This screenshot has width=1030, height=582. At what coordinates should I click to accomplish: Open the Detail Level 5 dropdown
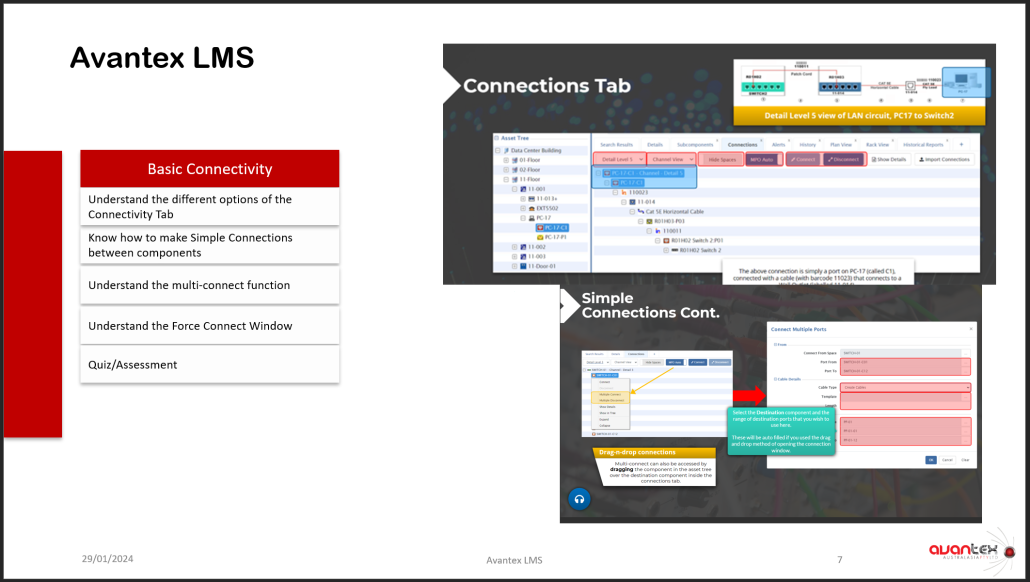pos(618,159)
